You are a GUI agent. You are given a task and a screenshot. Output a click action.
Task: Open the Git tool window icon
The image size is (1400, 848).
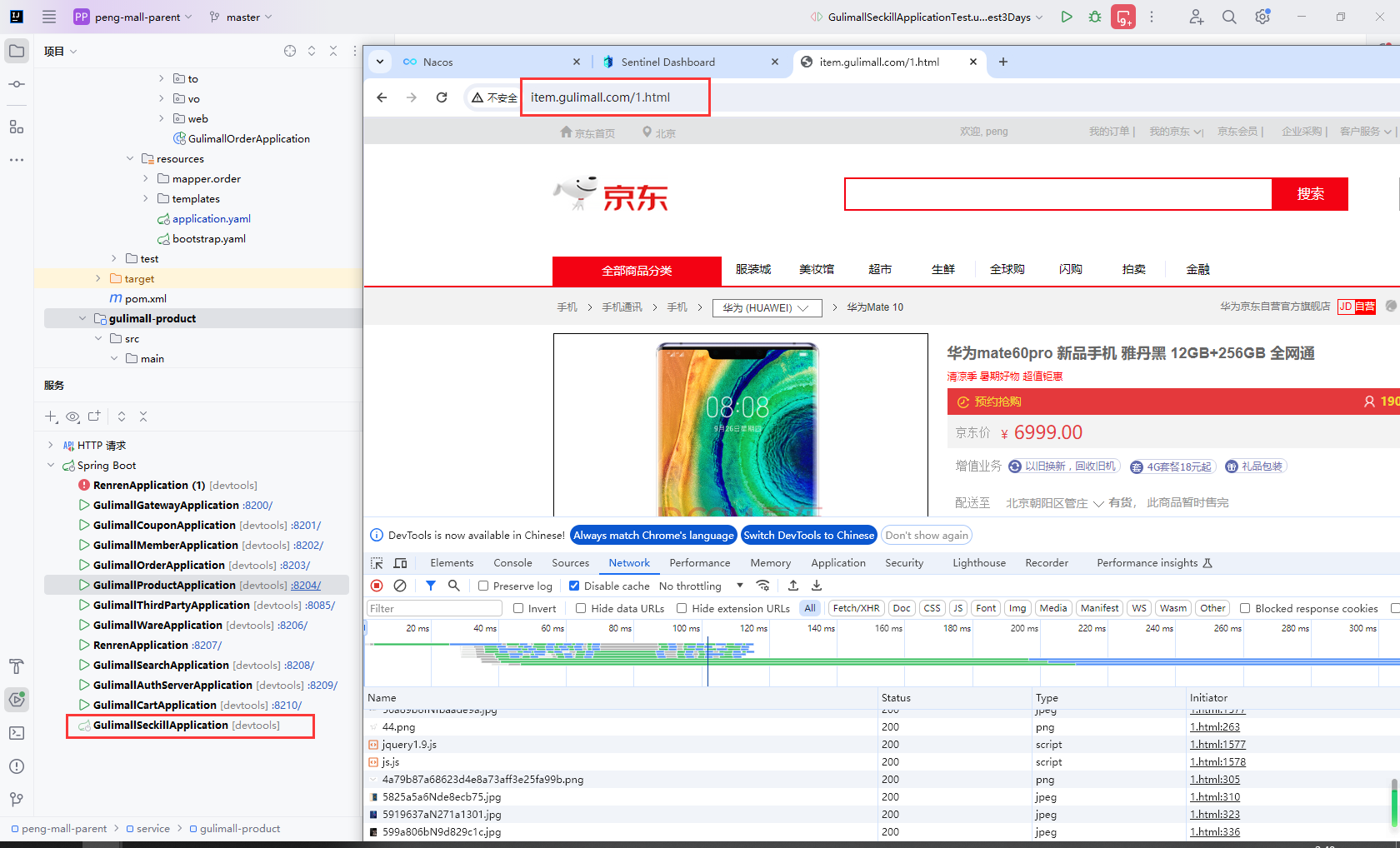point(17,800)
